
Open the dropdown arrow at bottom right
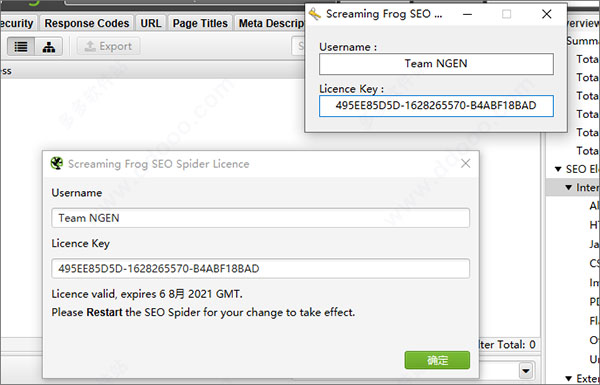(526, 370)
